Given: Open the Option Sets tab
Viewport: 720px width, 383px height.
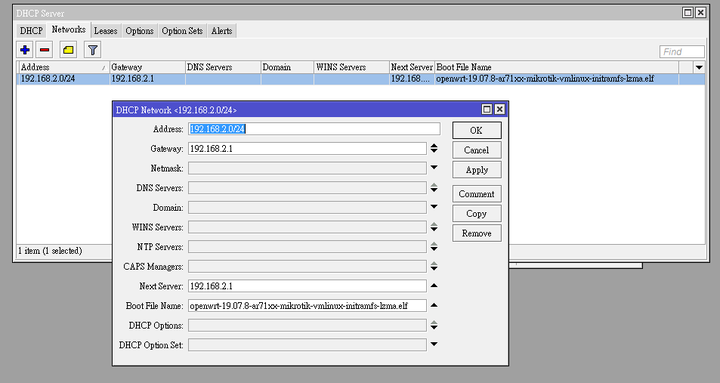Looking at the screenshot, I should [182, 31].
